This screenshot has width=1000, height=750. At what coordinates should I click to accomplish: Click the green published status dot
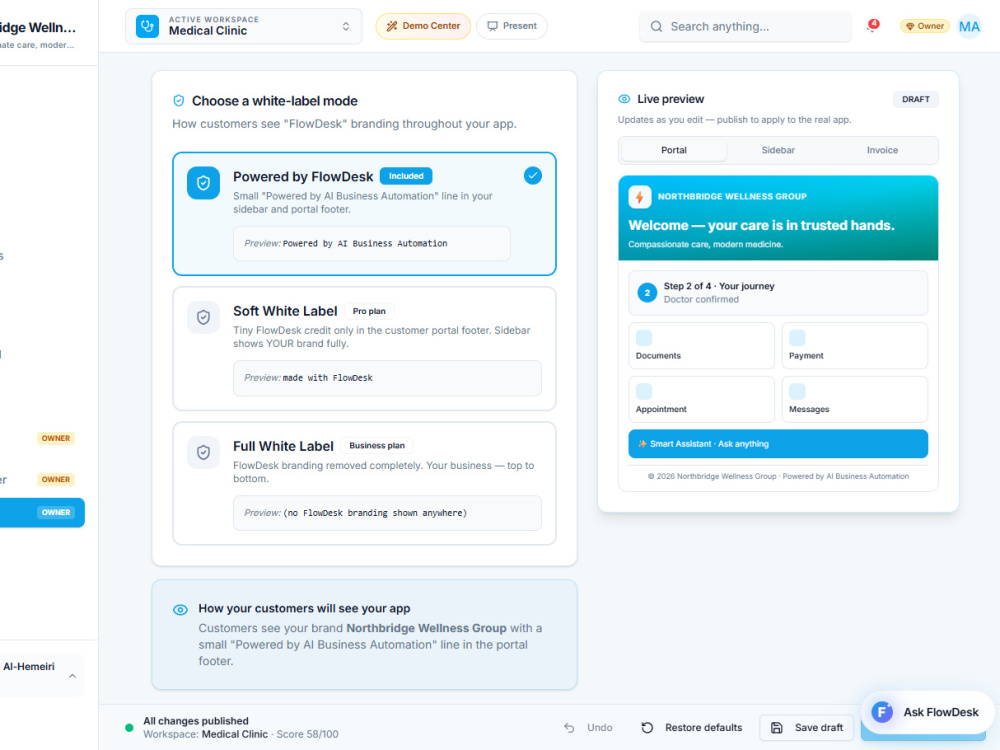pyautogui.click(x=129, y=728)
